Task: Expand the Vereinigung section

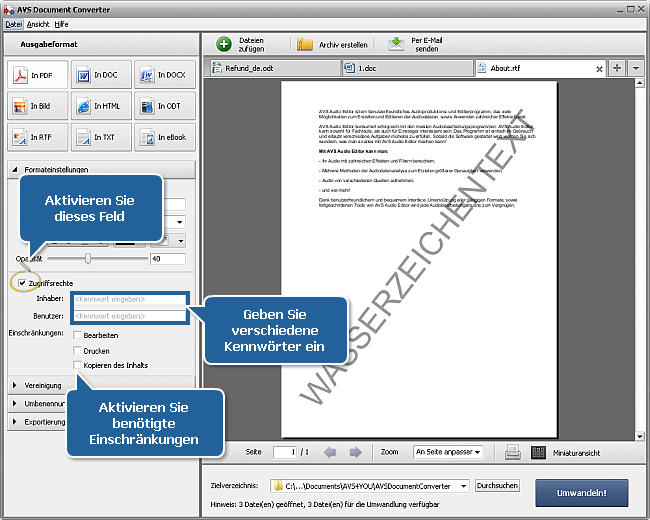Action: tap(15, 385)
